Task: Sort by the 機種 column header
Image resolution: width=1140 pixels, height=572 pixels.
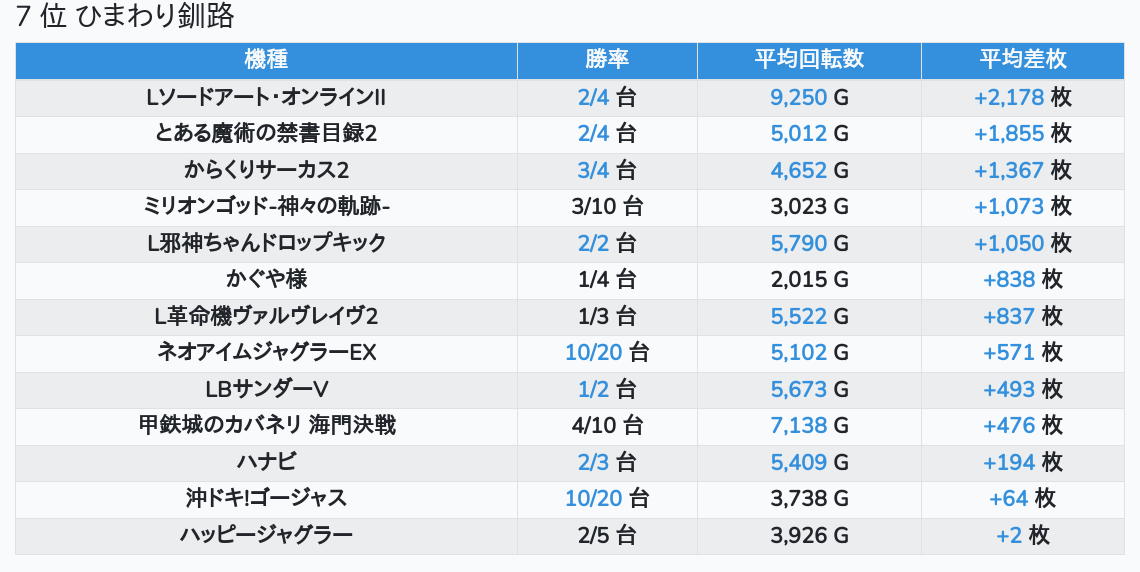Action: pos(266,59)
